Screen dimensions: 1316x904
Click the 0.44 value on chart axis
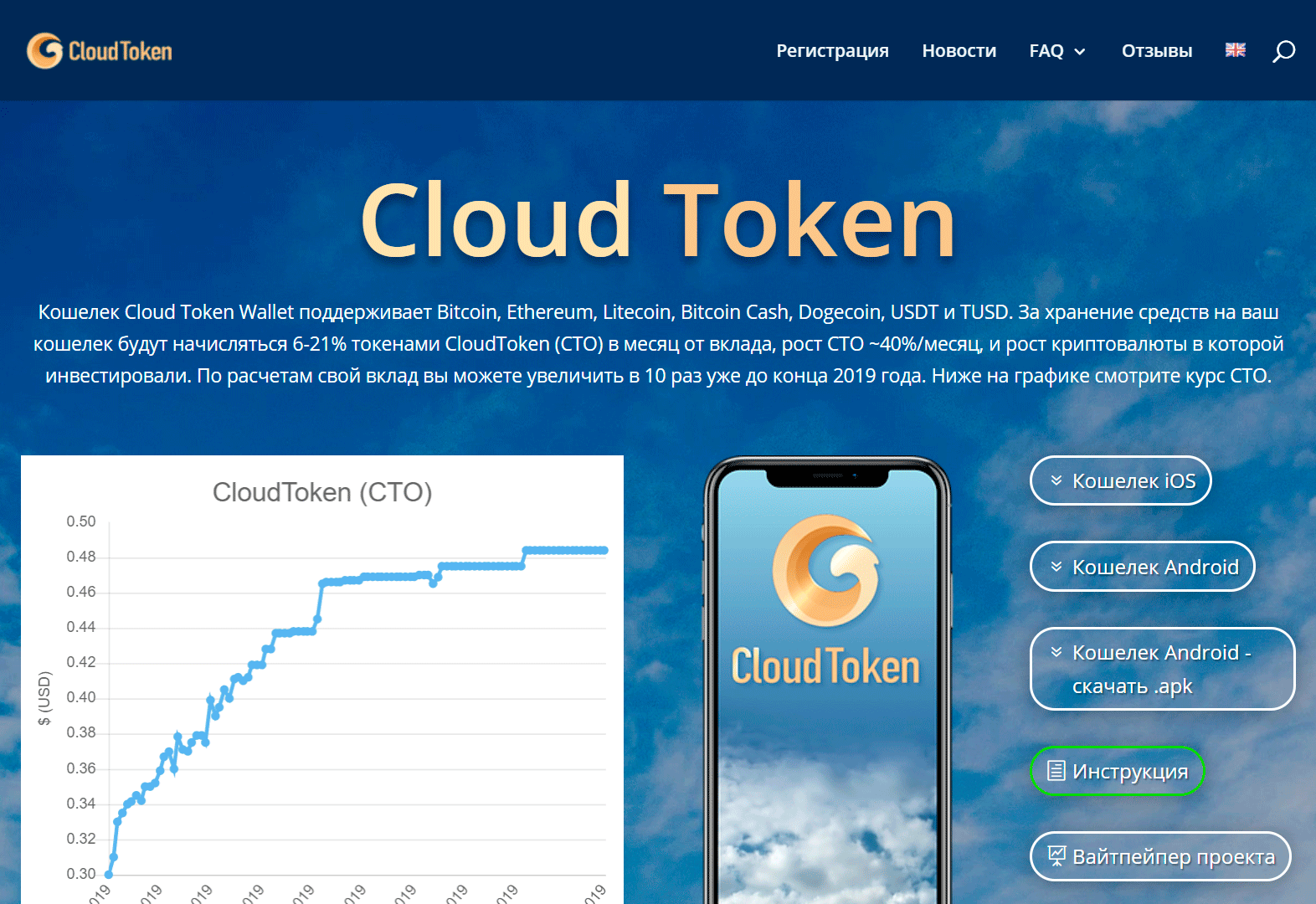coord(81,627)
